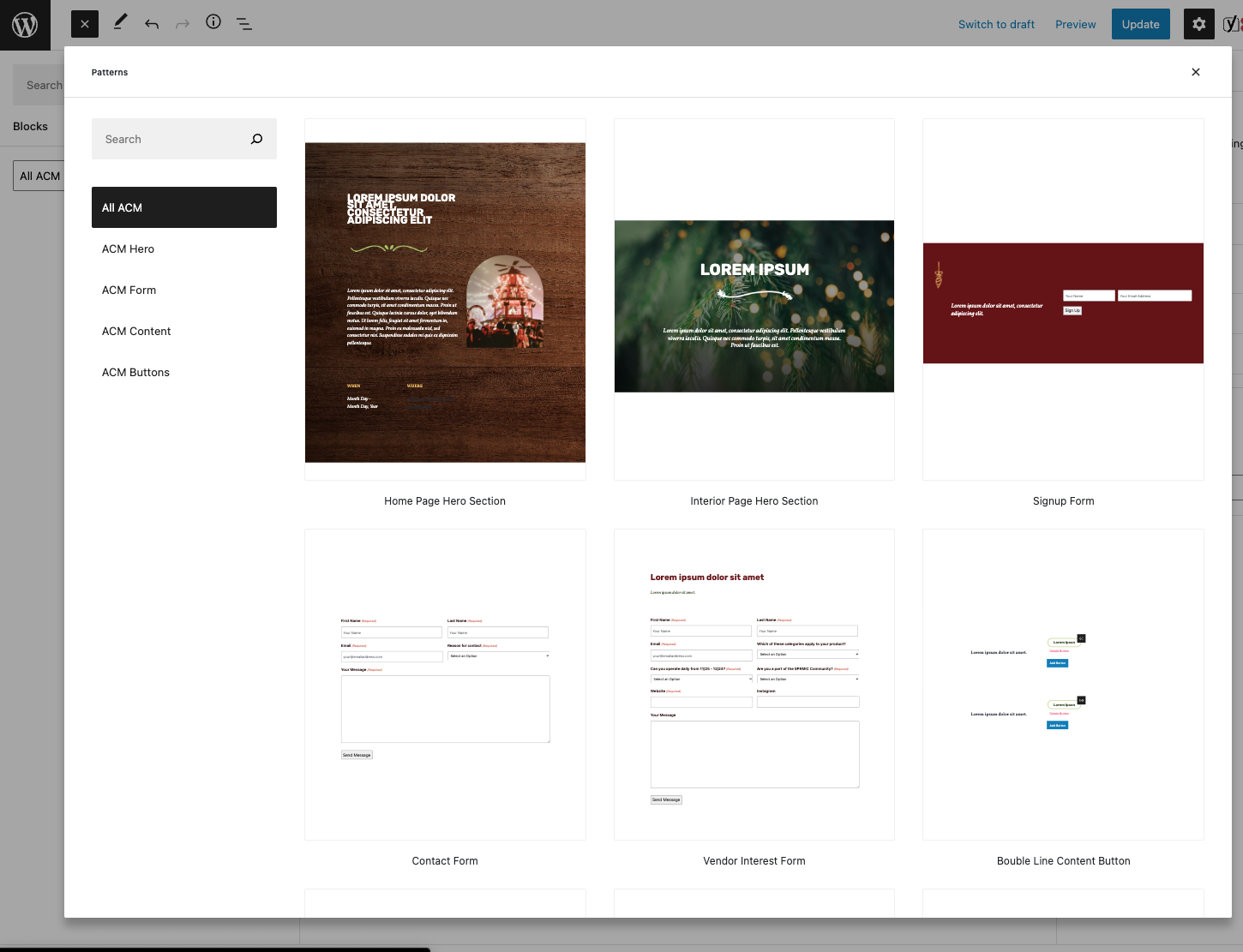Click the Redo arrow icon
Viewport: 1243px width, 952px height.
(183, 23)
